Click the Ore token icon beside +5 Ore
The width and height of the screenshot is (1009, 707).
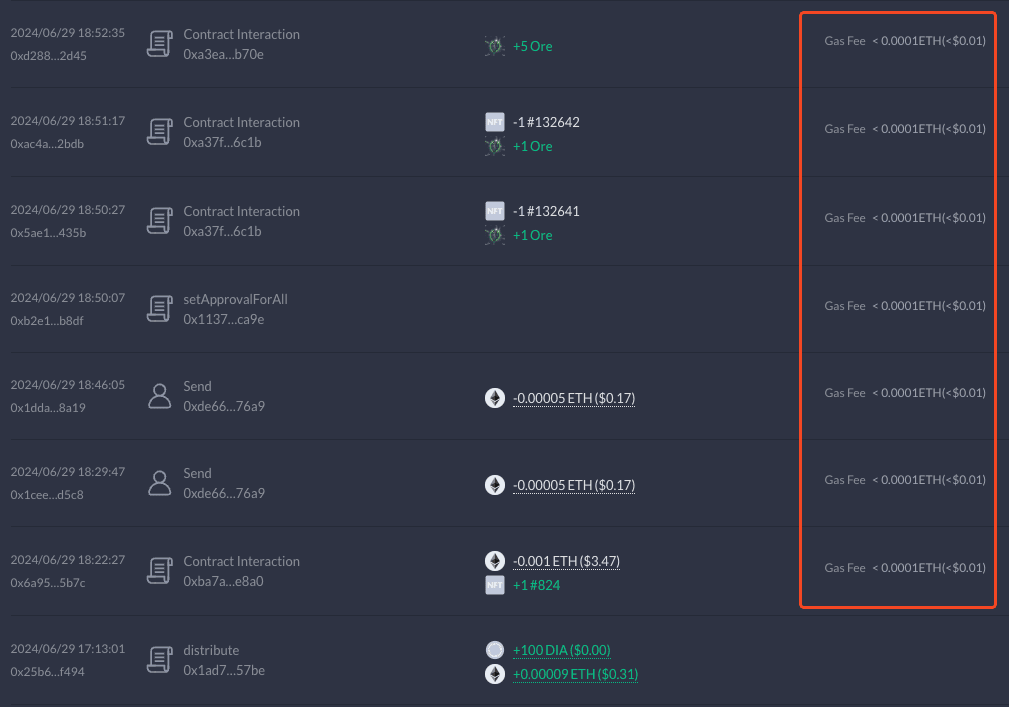tap(494, 46)
